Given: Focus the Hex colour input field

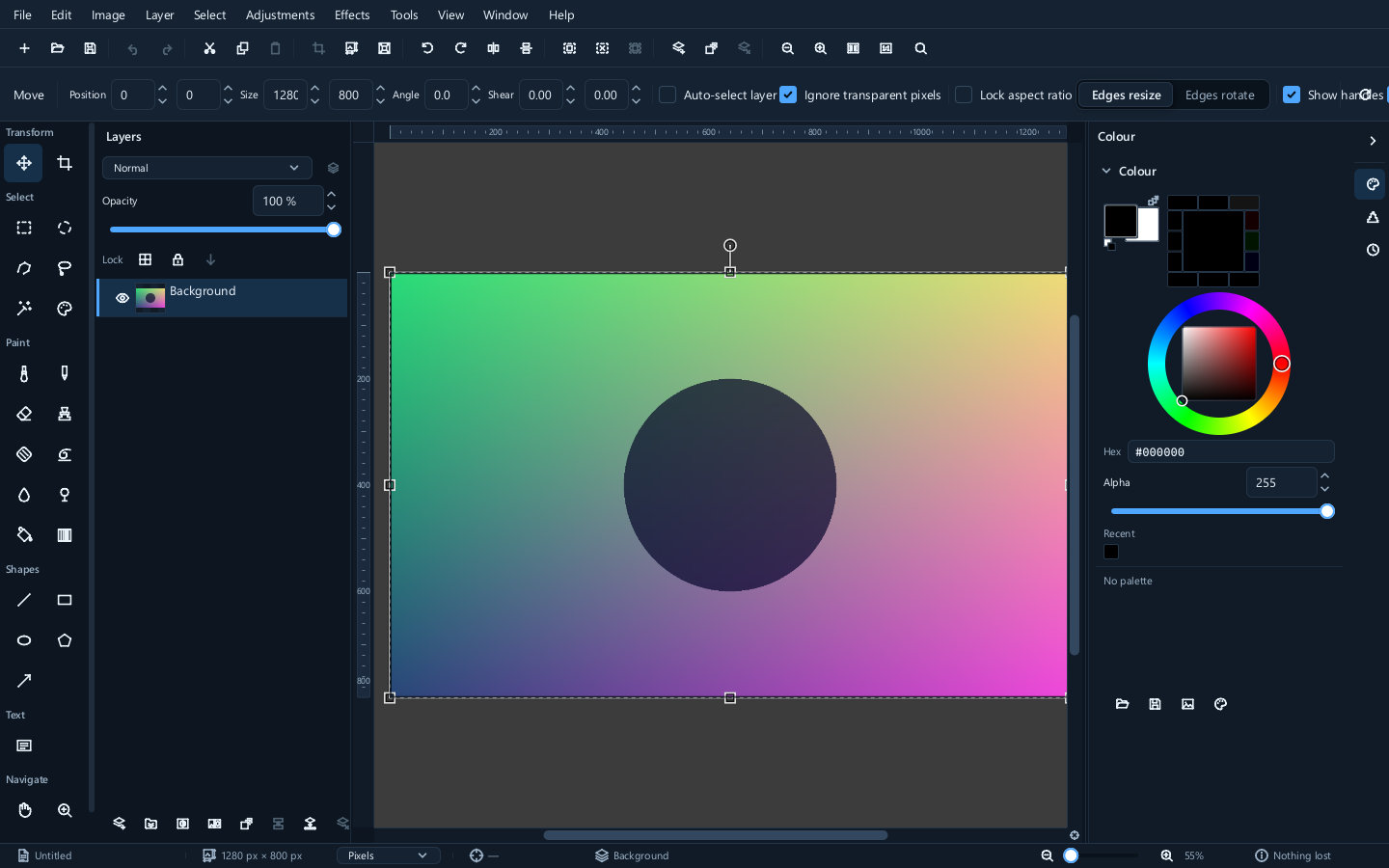Looking at the screenshot, I should pyautogui.click(x=1231, y=451).
